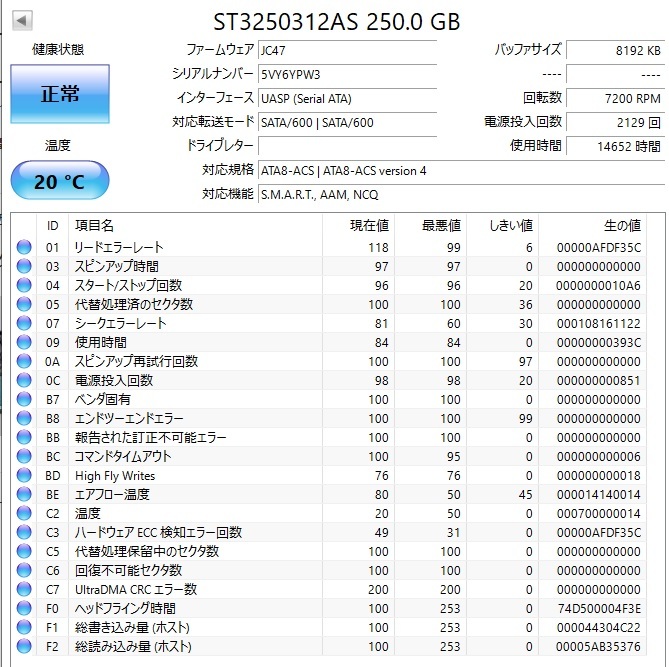The height and width of the screenshot is (667, 669).
Task: Select the status dot for スピンアップ再試行回数
Action: 24,361
